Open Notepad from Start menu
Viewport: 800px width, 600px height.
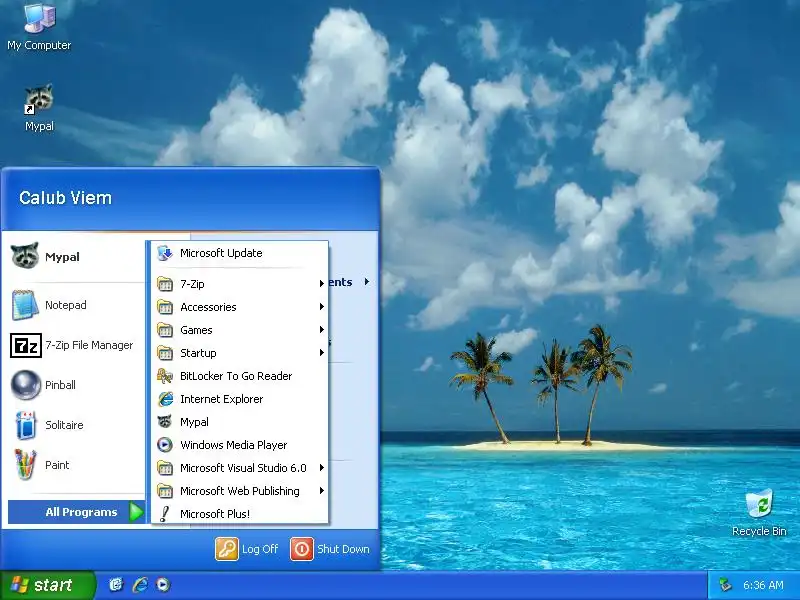click(74, 305)
